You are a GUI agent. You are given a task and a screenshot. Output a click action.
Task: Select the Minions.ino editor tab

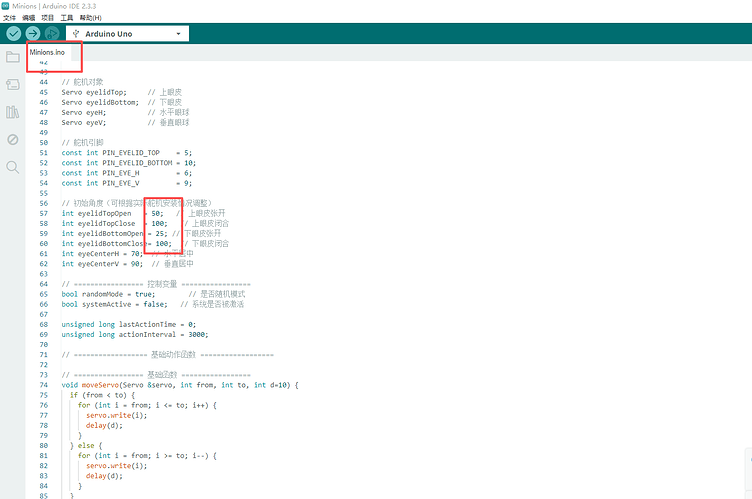[x=47, y=52]
